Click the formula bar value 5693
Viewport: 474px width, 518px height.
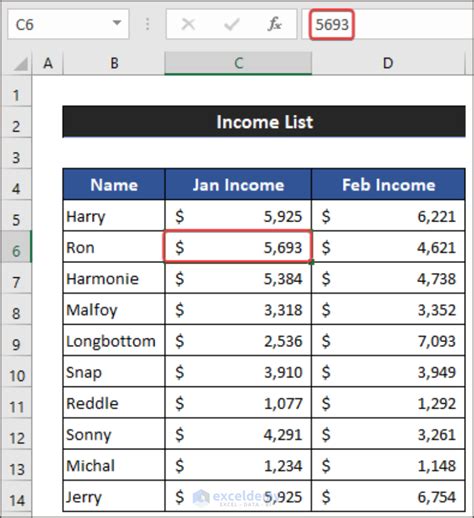click(x=332, y=24)
